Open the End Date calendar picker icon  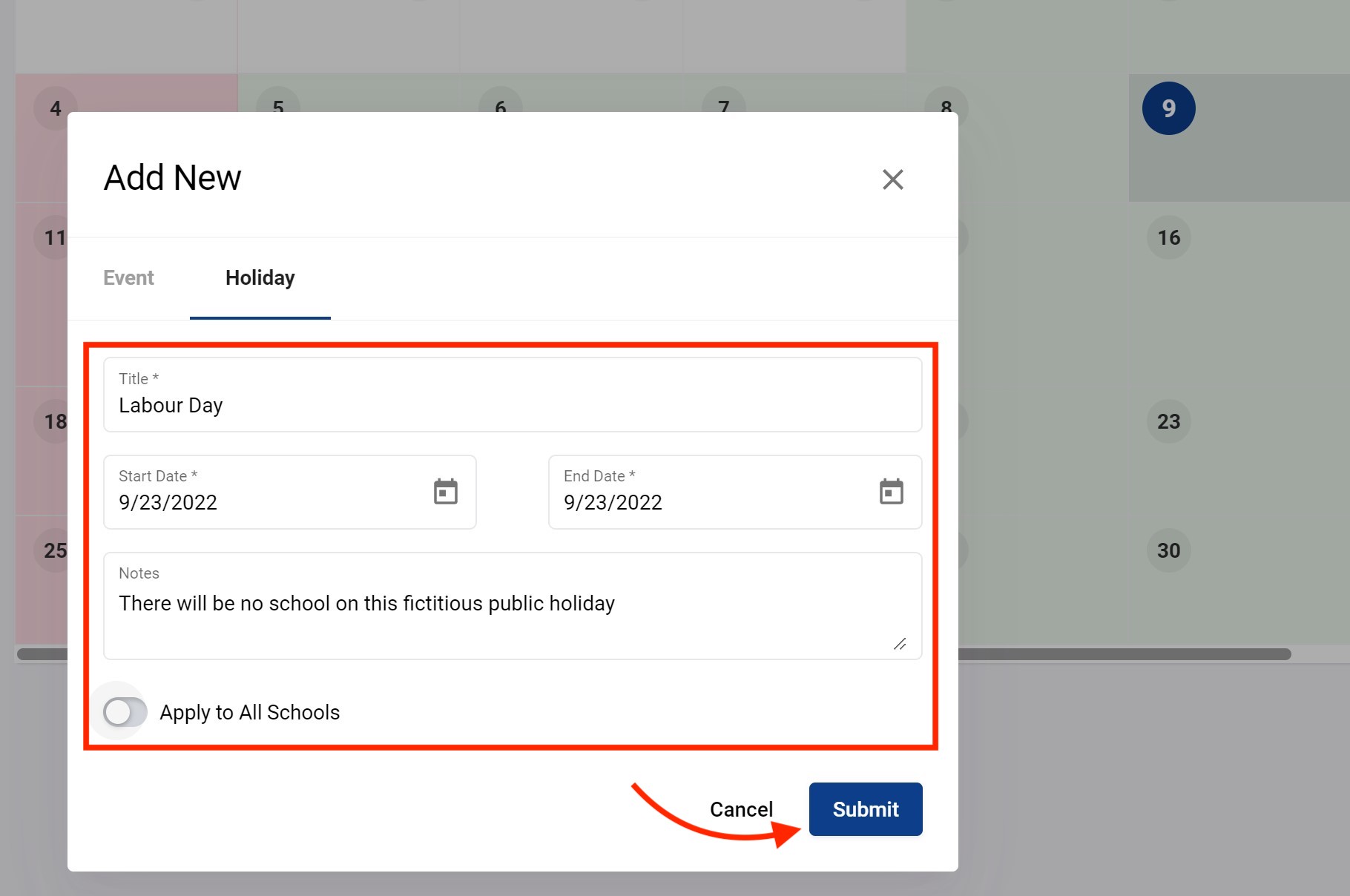tap(891, 492)
